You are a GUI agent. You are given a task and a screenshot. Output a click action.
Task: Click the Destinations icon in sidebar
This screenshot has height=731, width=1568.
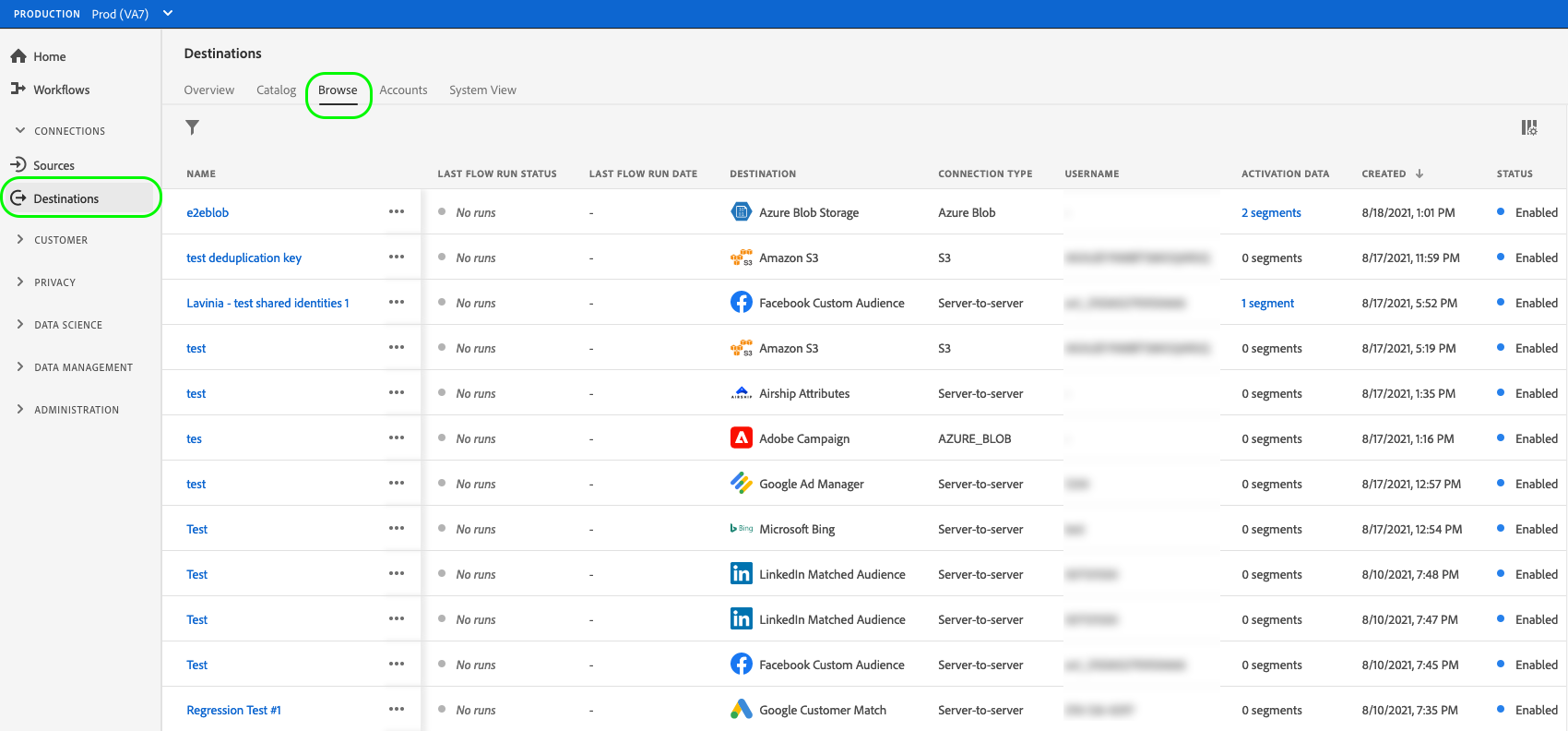18,198
